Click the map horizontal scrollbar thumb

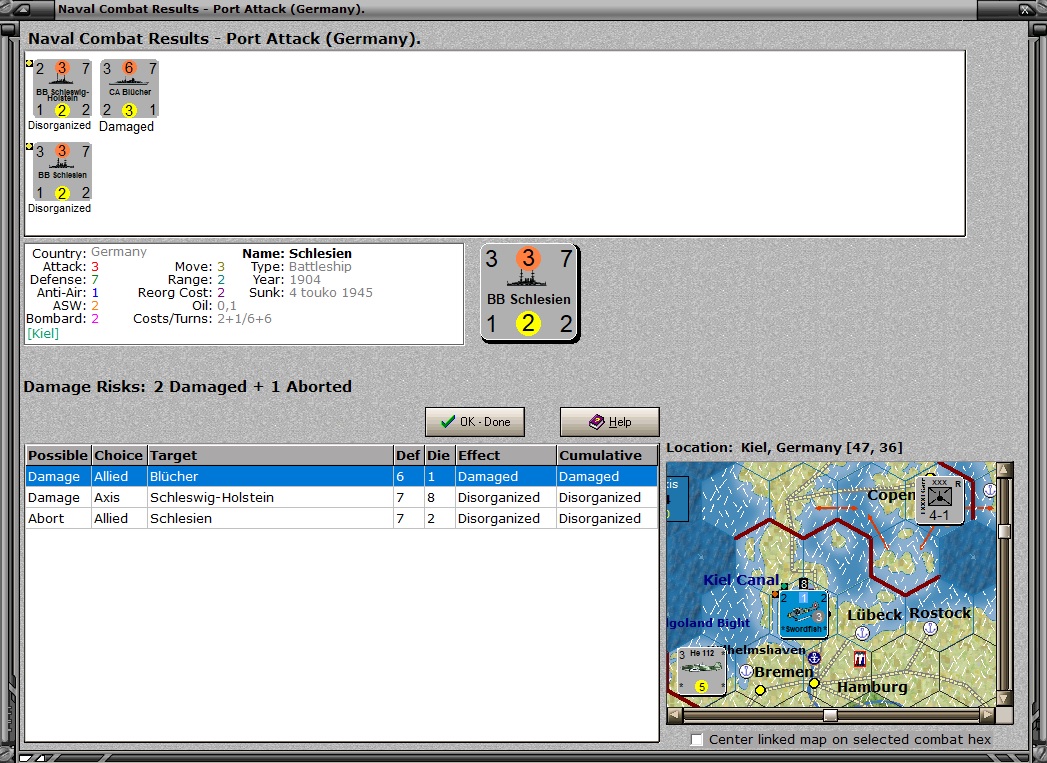tap(830, 715)
